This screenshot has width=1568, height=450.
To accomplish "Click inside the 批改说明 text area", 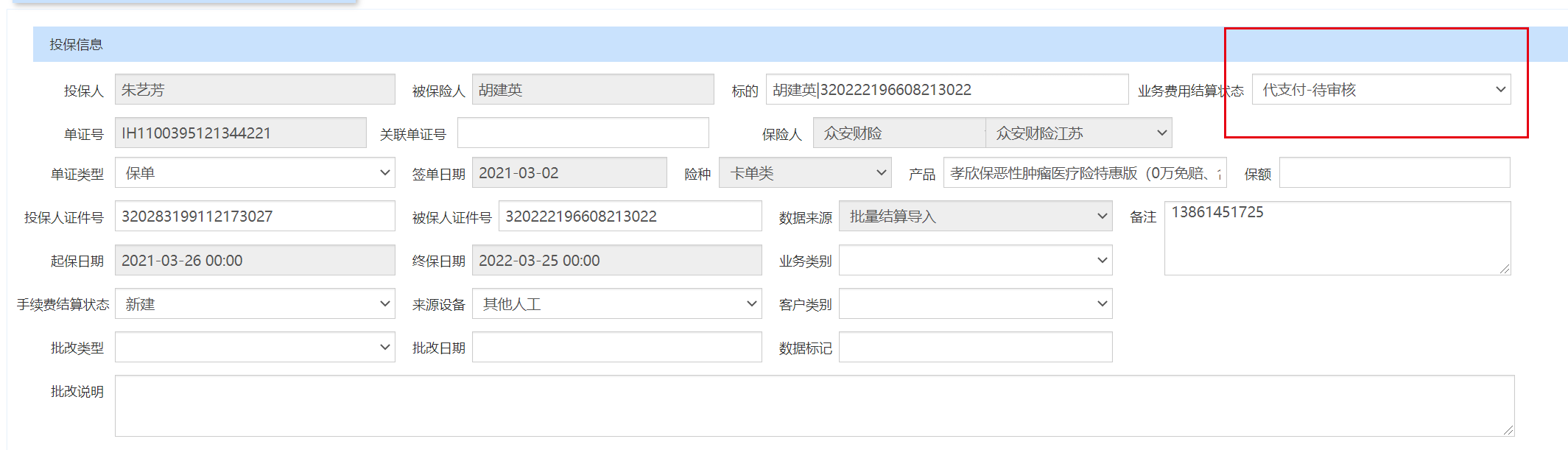I will (x=814, y=406).
